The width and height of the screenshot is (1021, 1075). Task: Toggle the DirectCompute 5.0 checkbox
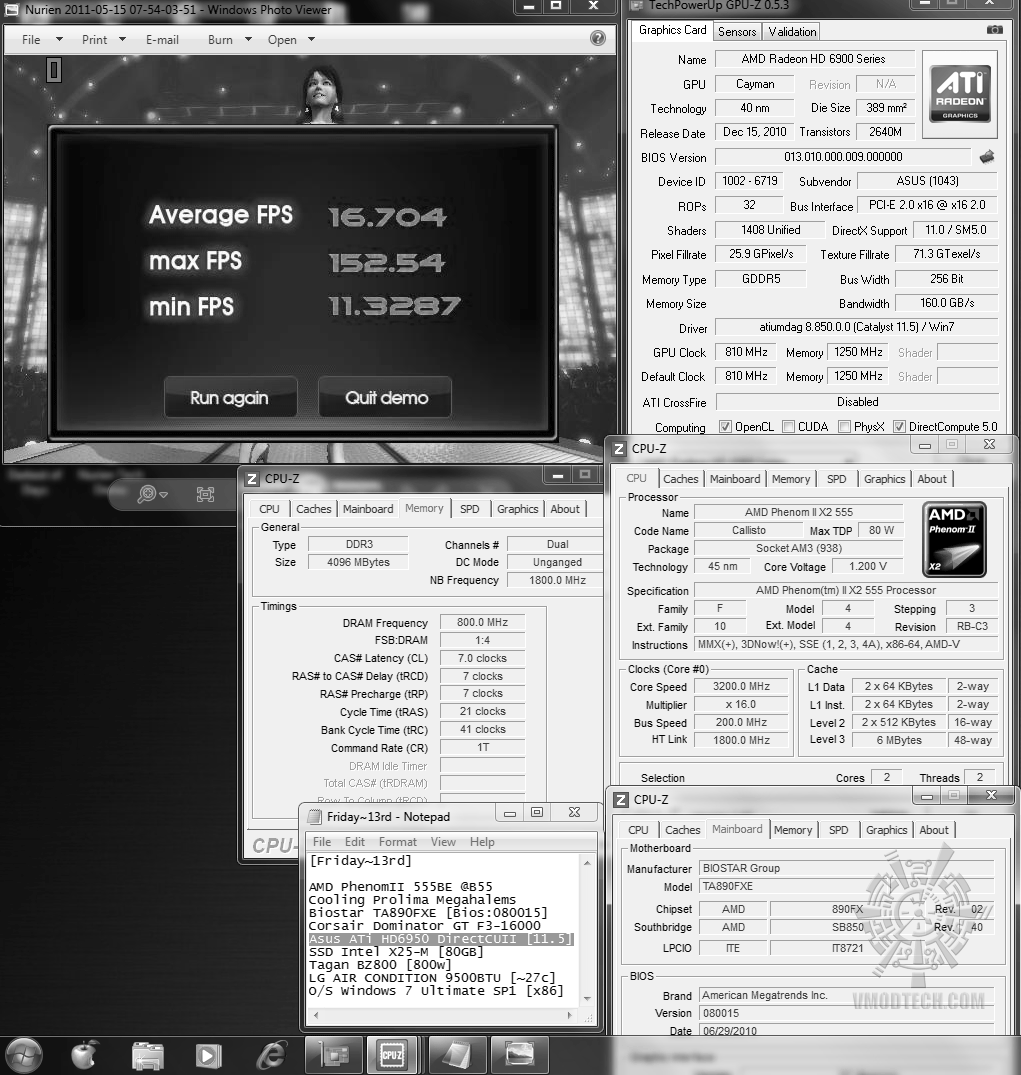click(x=899, y=426)
